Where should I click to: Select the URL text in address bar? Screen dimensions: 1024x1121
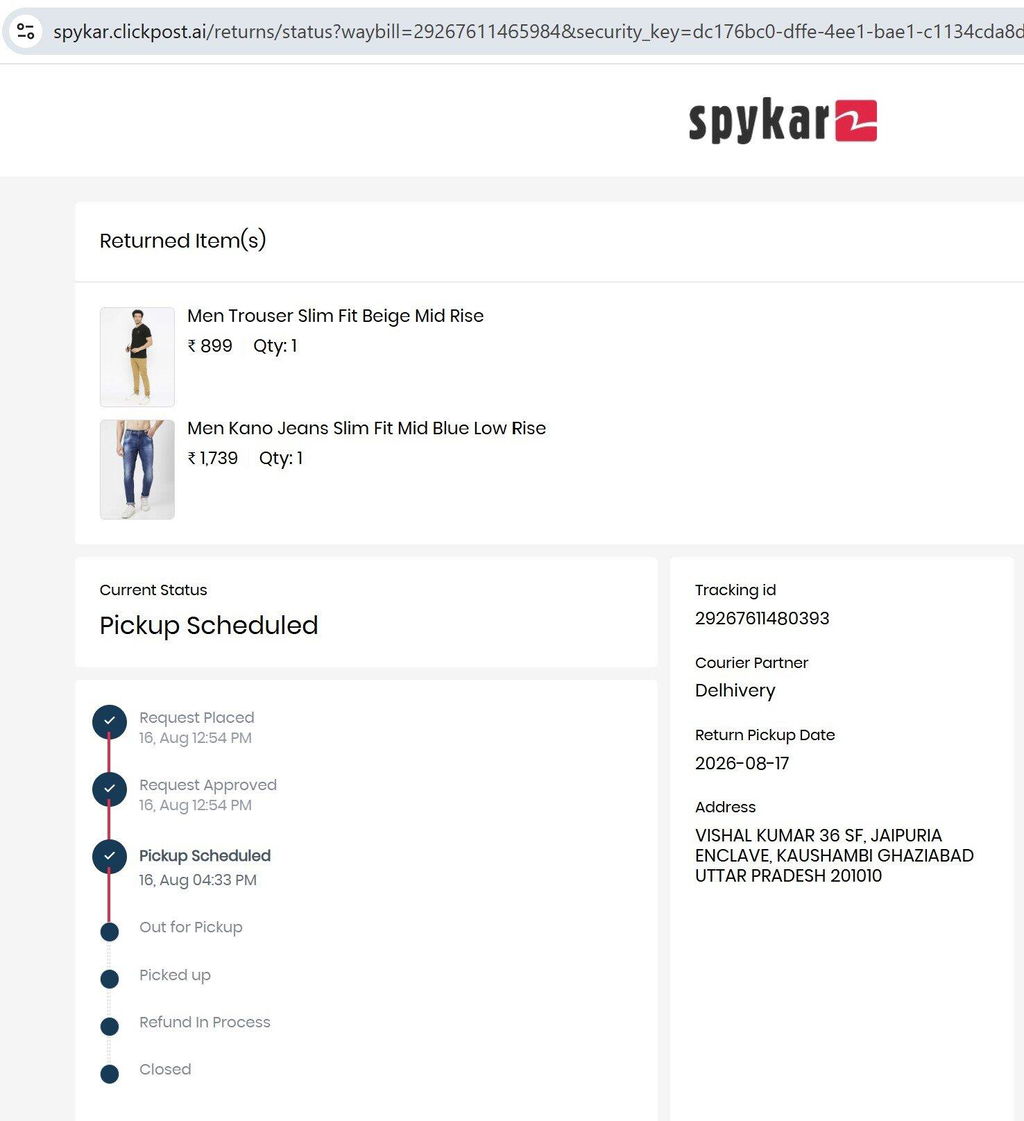point(538,31)
